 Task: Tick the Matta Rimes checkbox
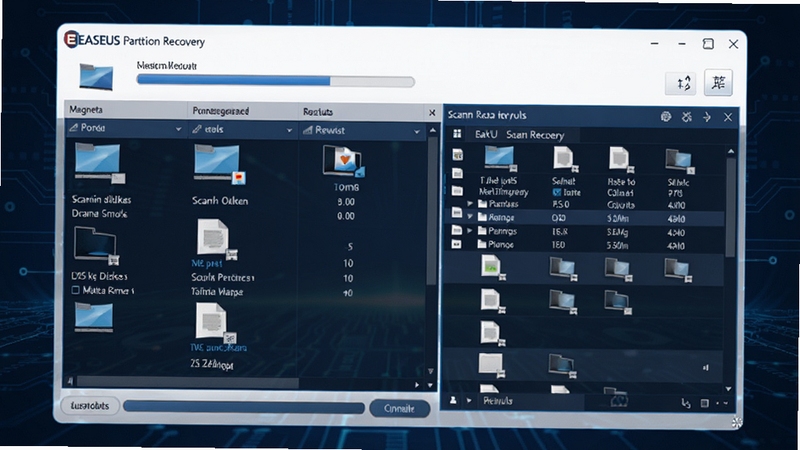coord(76,290)
